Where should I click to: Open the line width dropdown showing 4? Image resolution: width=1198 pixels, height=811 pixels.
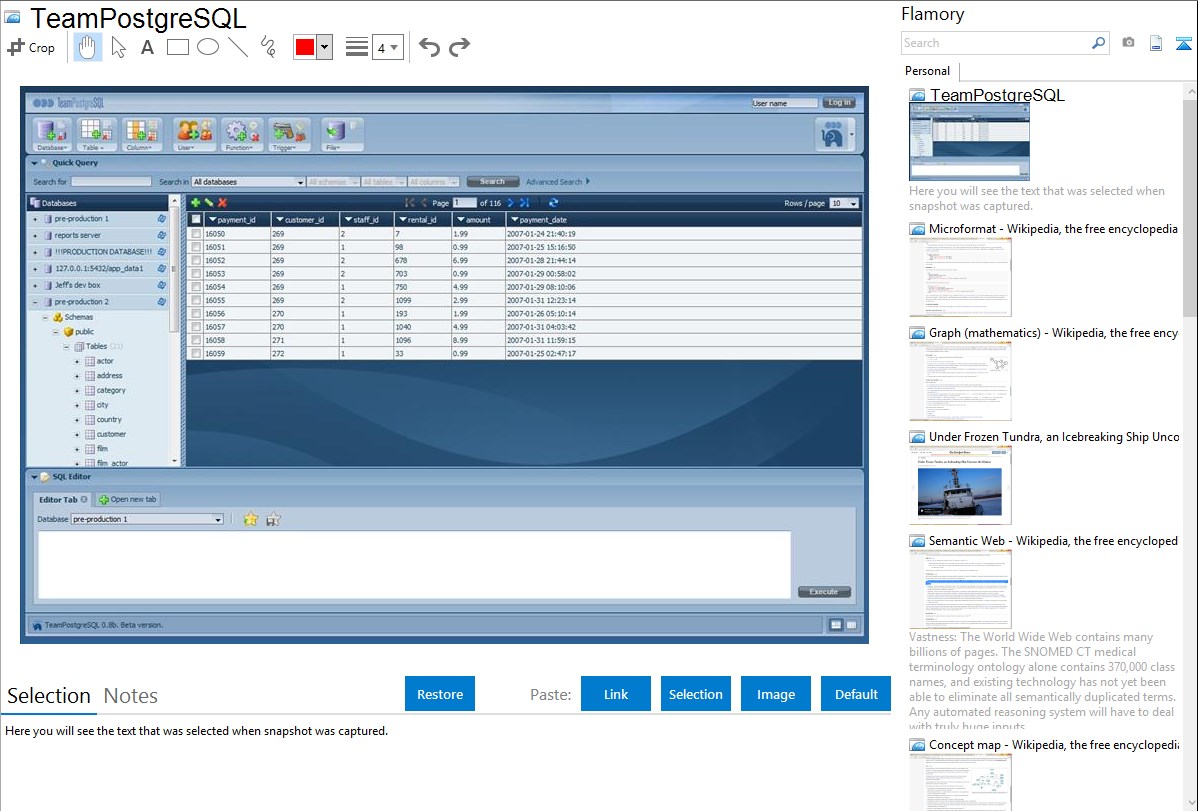tap(388, 48)
